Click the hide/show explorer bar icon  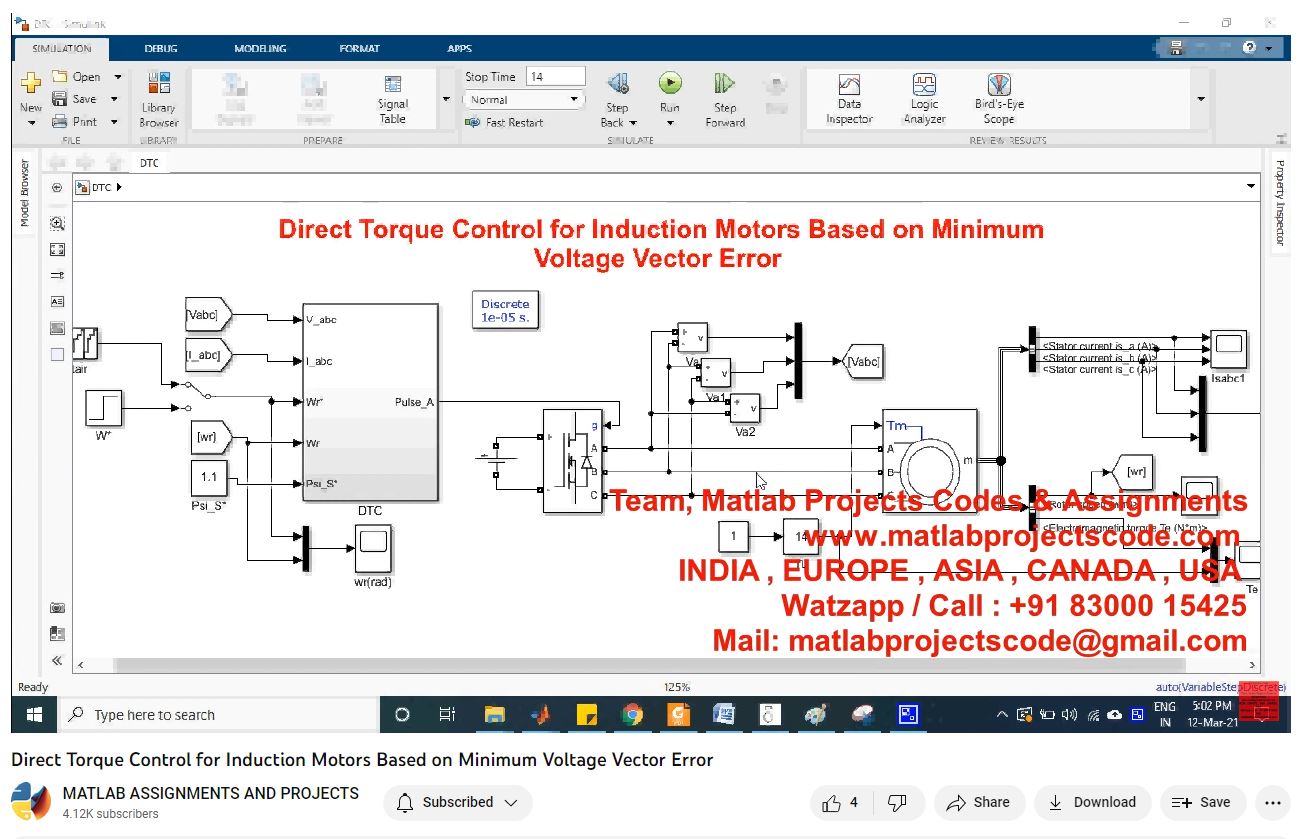pos(57,188)
